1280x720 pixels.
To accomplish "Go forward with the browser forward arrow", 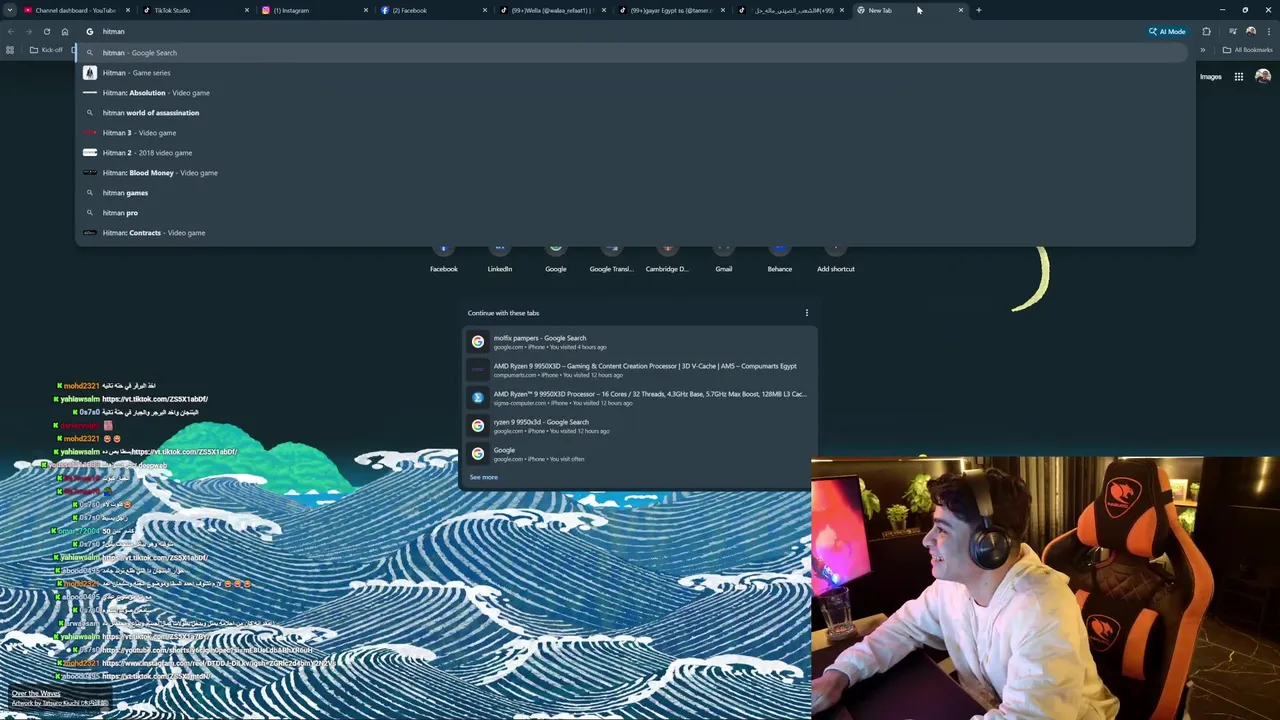I will coord(28,31).
